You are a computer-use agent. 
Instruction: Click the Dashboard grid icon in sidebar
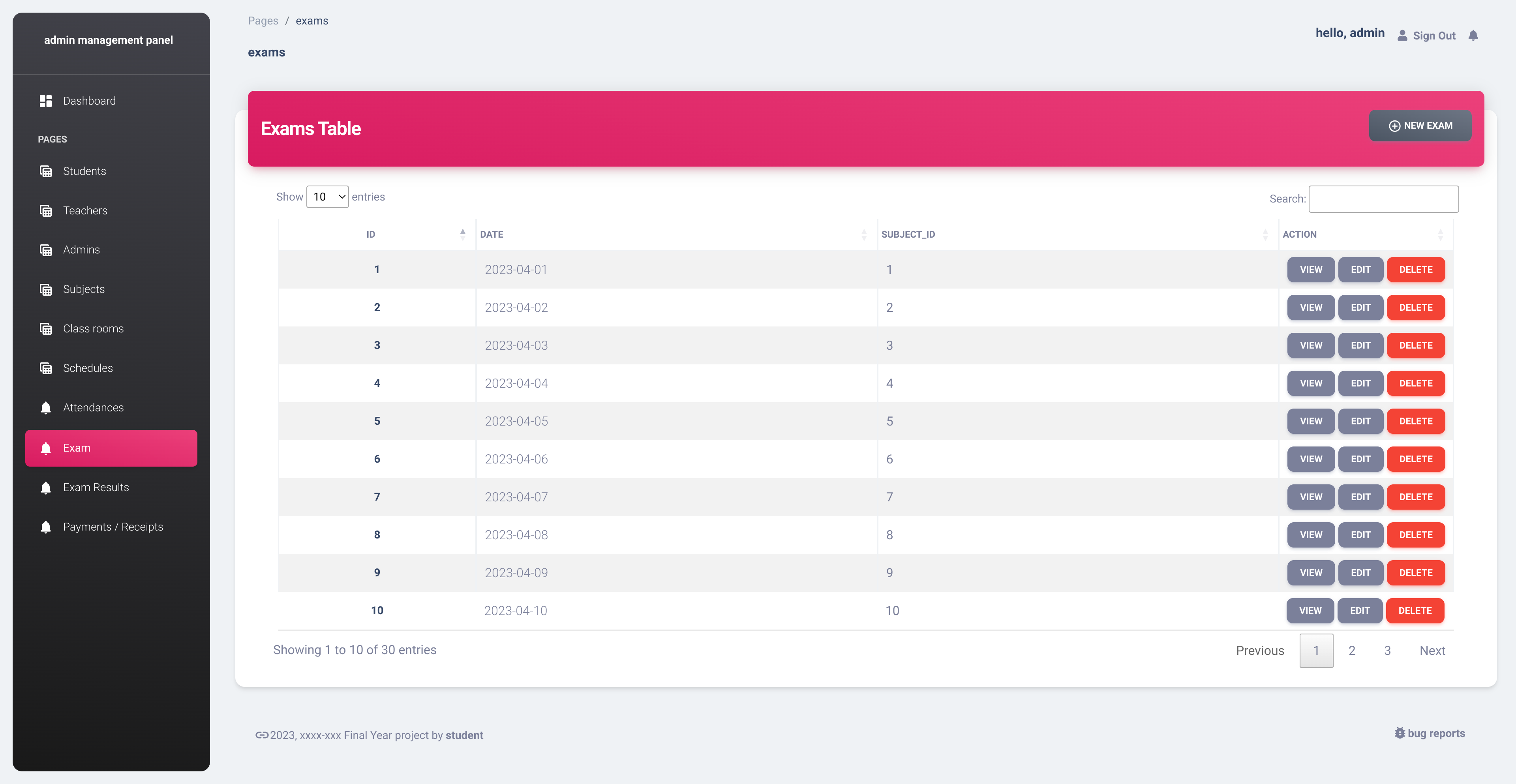click(x=46, y=101)
